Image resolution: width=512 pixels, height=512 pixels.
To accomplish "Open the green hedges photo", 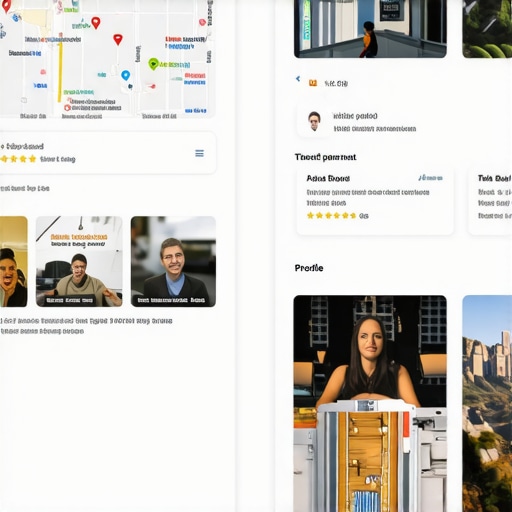I will click(x=487, y=29).
